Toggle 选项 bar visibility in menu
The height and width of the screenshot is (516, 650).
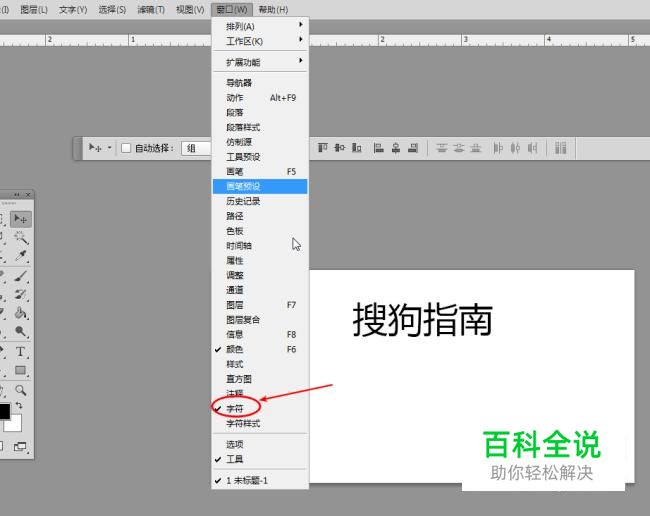[x=260, y=444]
